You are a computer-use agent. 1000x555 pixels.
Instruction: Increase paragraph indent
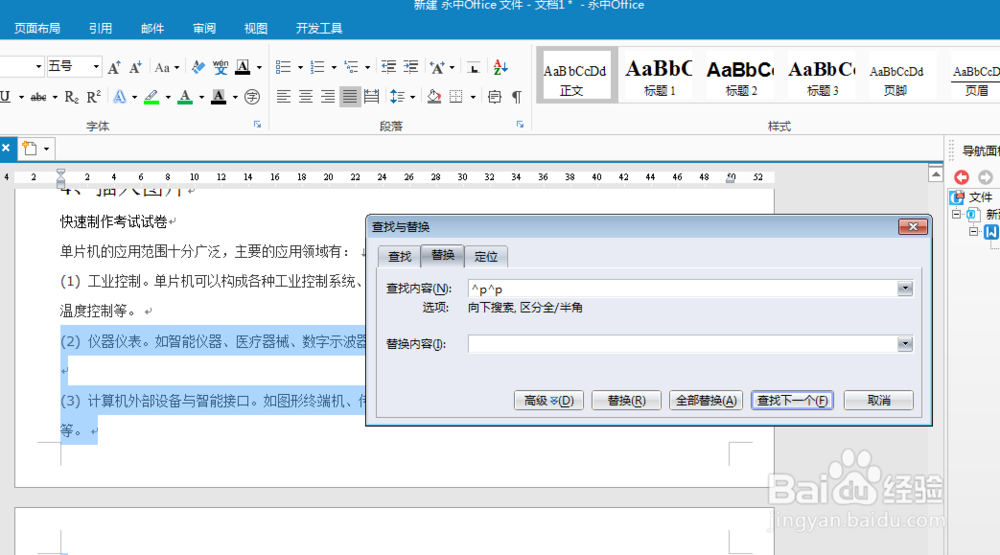tap(411, 67)
